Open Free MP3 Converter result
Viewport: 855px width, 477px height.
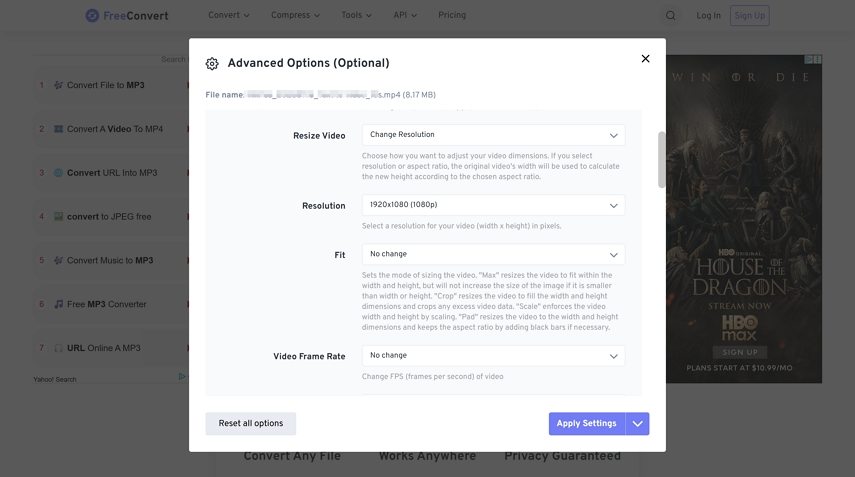click(107, 304)
